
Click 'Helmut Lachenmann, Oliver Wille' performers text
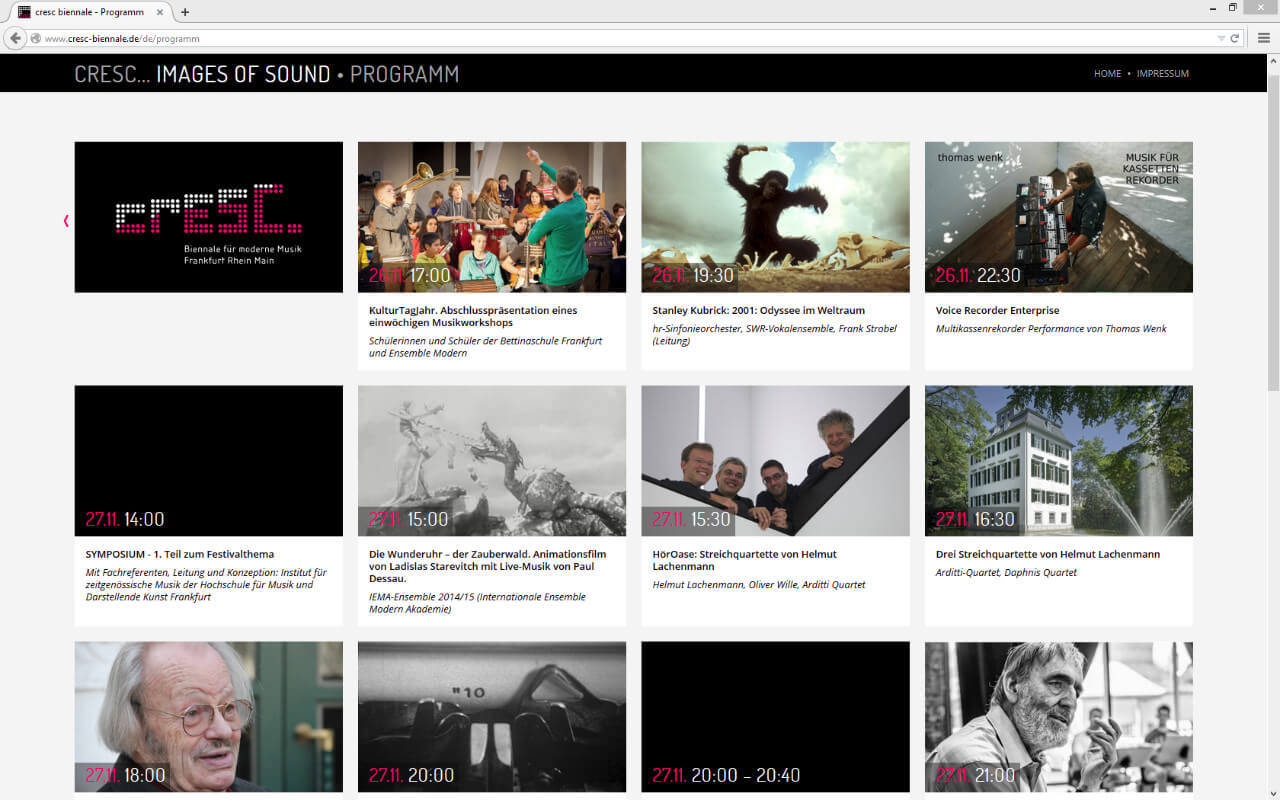point(759,584)
